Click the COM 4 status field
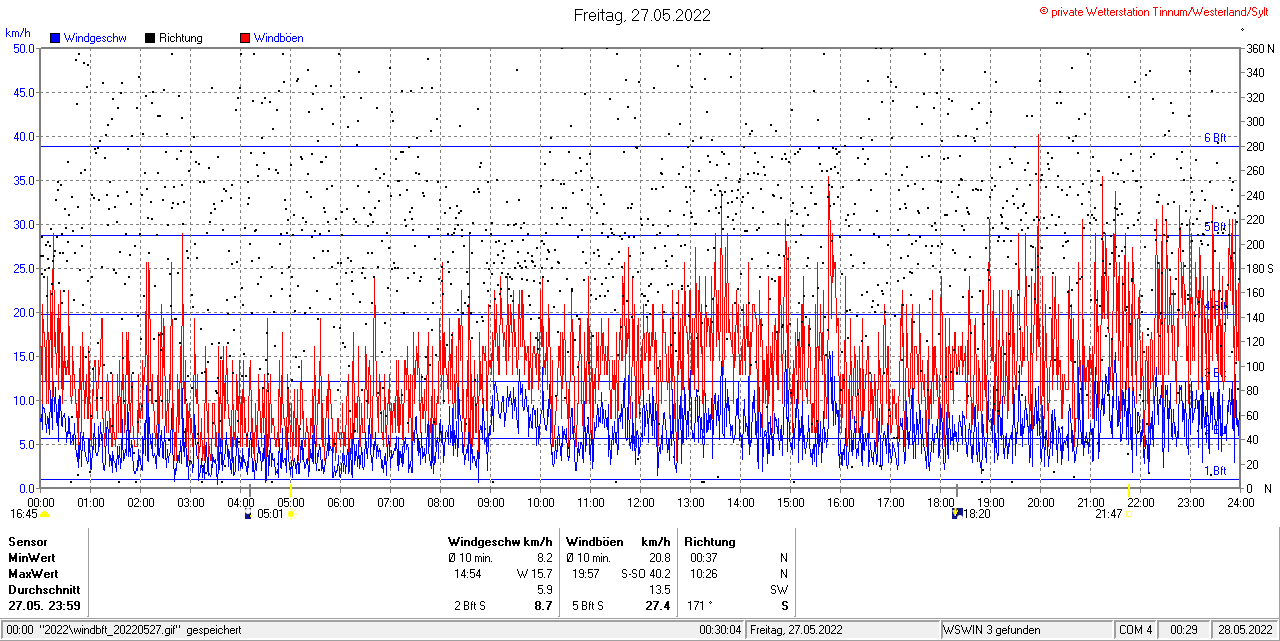 (1136, 630)
